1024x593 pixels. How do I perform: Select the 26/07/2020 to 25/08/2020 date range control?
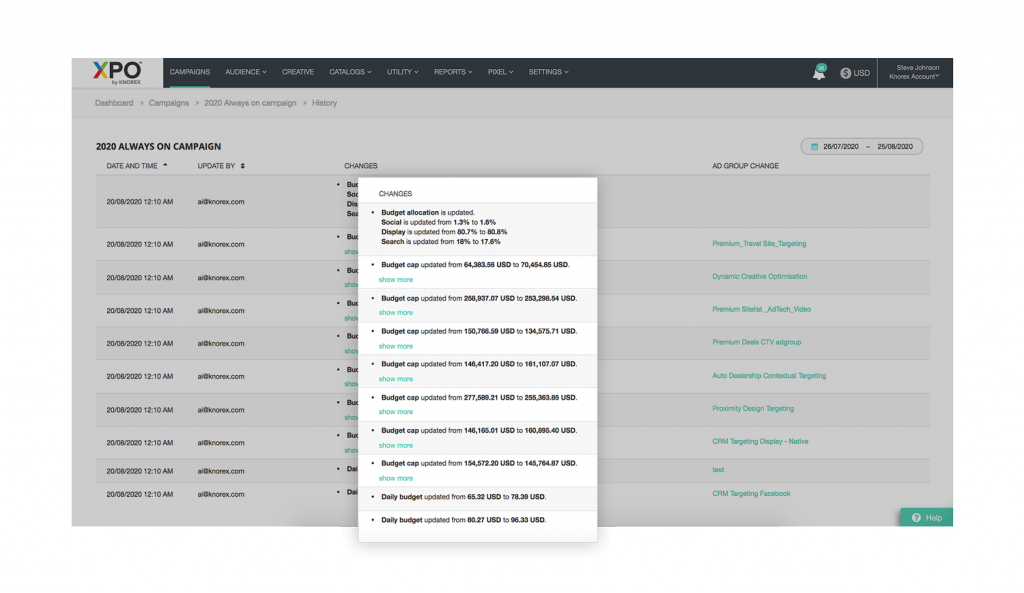point(862,145)
